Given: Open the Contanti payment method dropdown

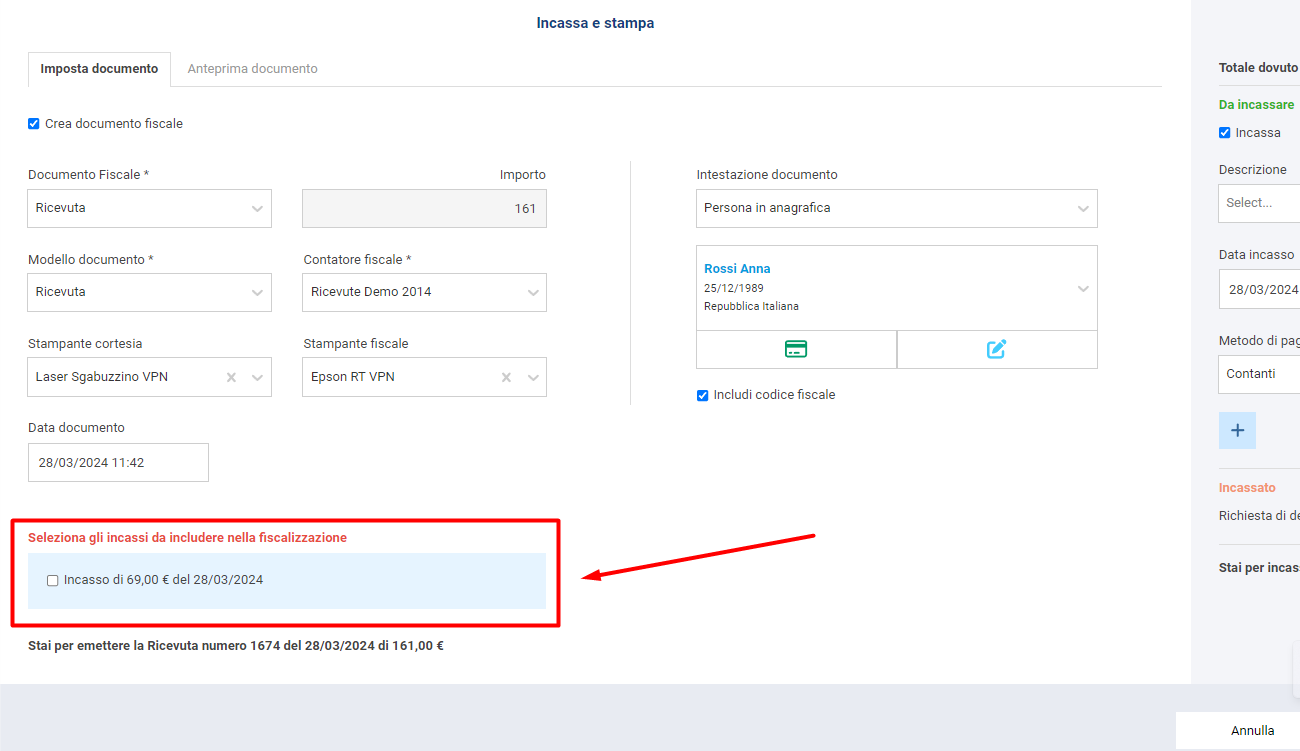Looking at the screenshot, I should click(x=1260, y=374).
